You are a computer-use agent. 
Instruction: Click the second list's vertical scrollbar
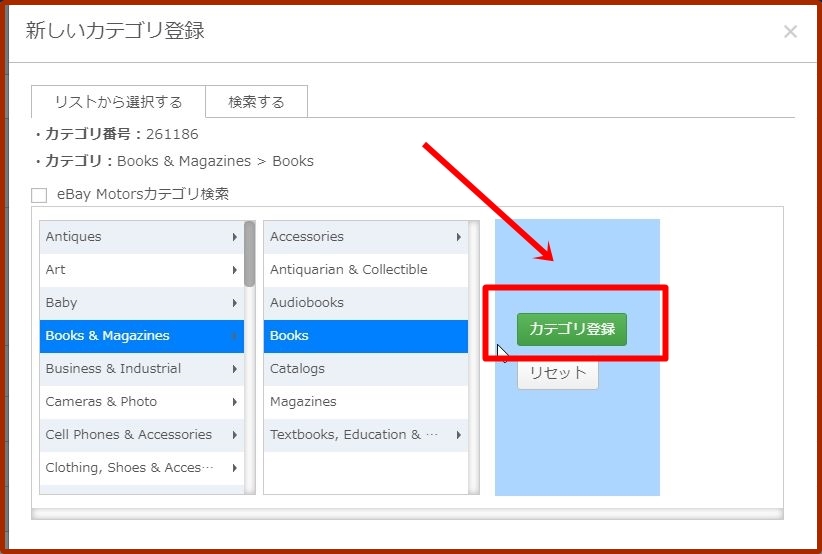[474, 357]
